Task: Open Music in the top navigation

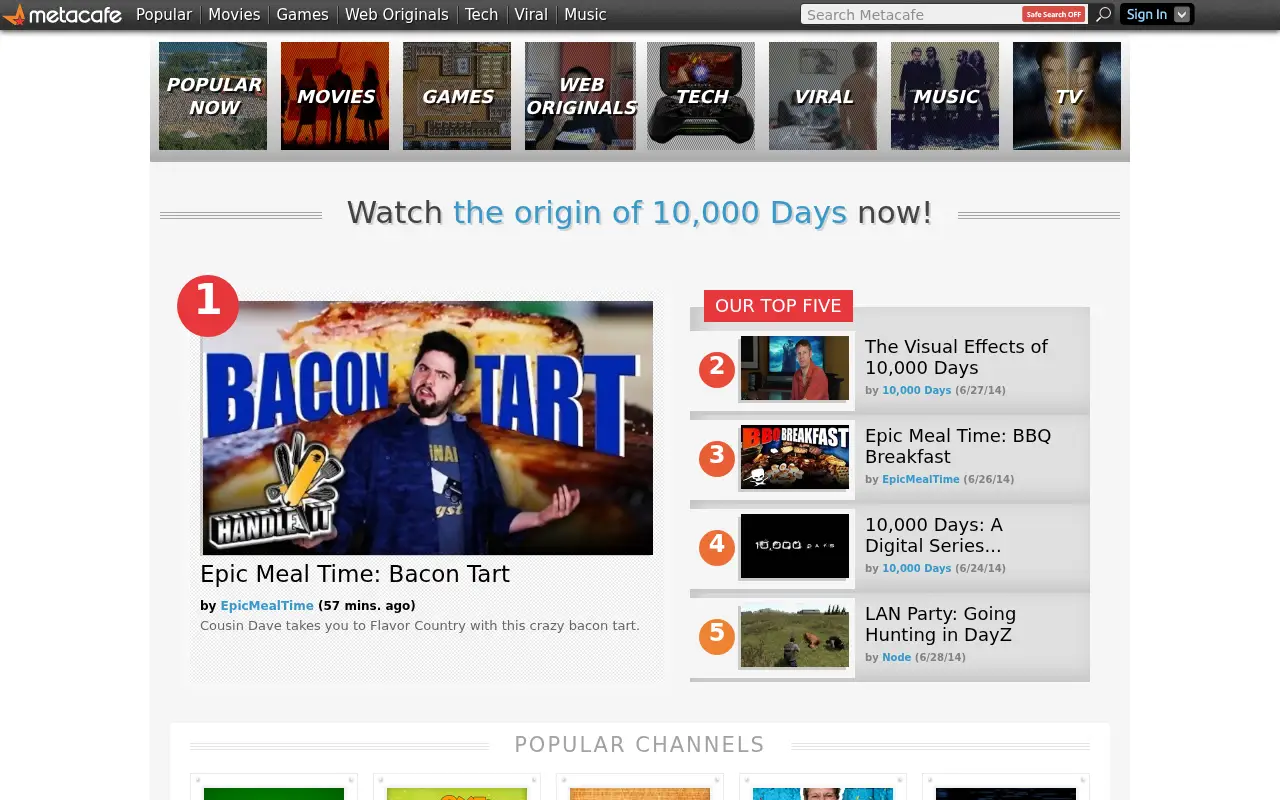Action: 585,14
